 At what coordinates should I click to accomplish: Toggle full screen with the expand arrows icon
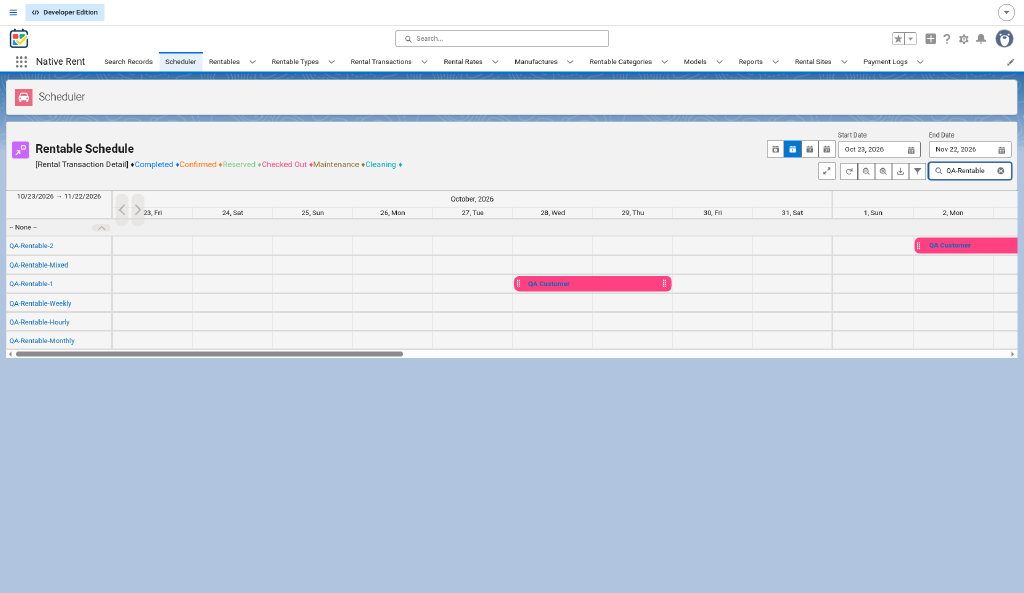pyautogui.click(x=827, y=171)
